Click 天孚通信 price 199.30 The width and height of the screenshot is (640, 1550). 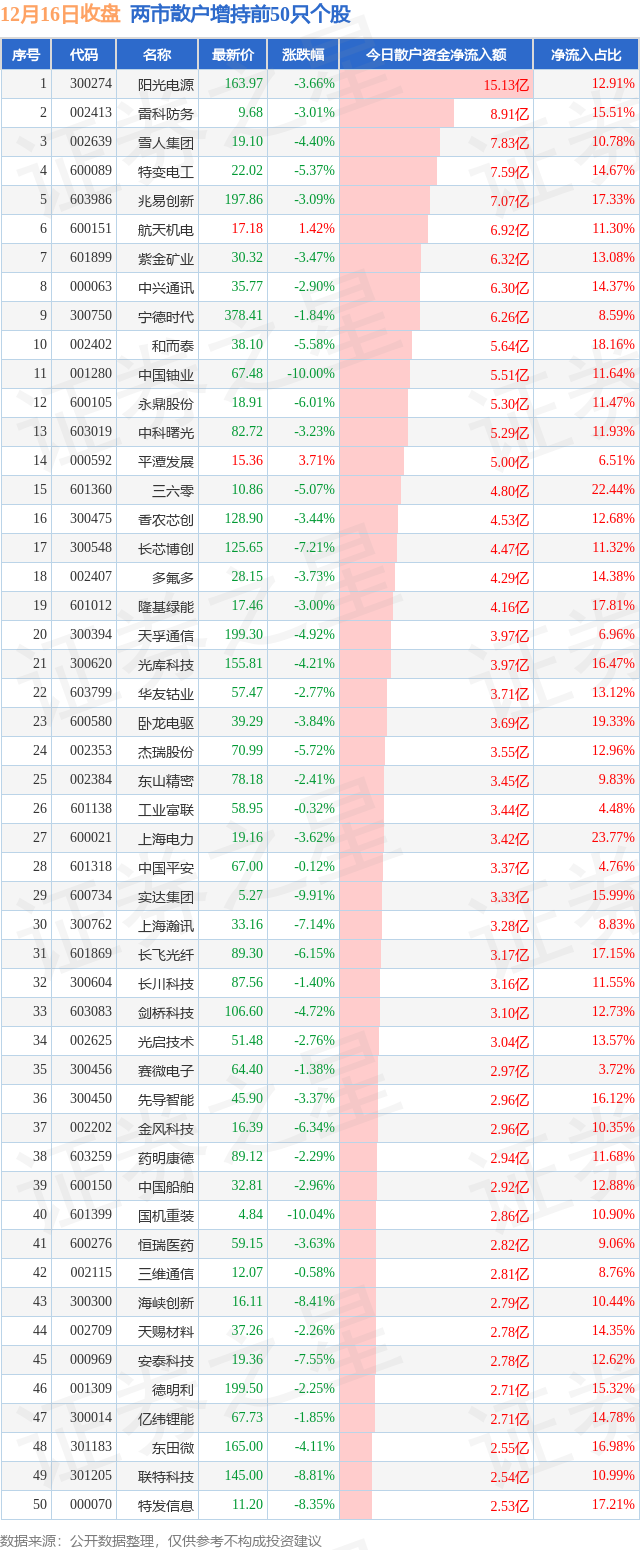pos(244,635)
